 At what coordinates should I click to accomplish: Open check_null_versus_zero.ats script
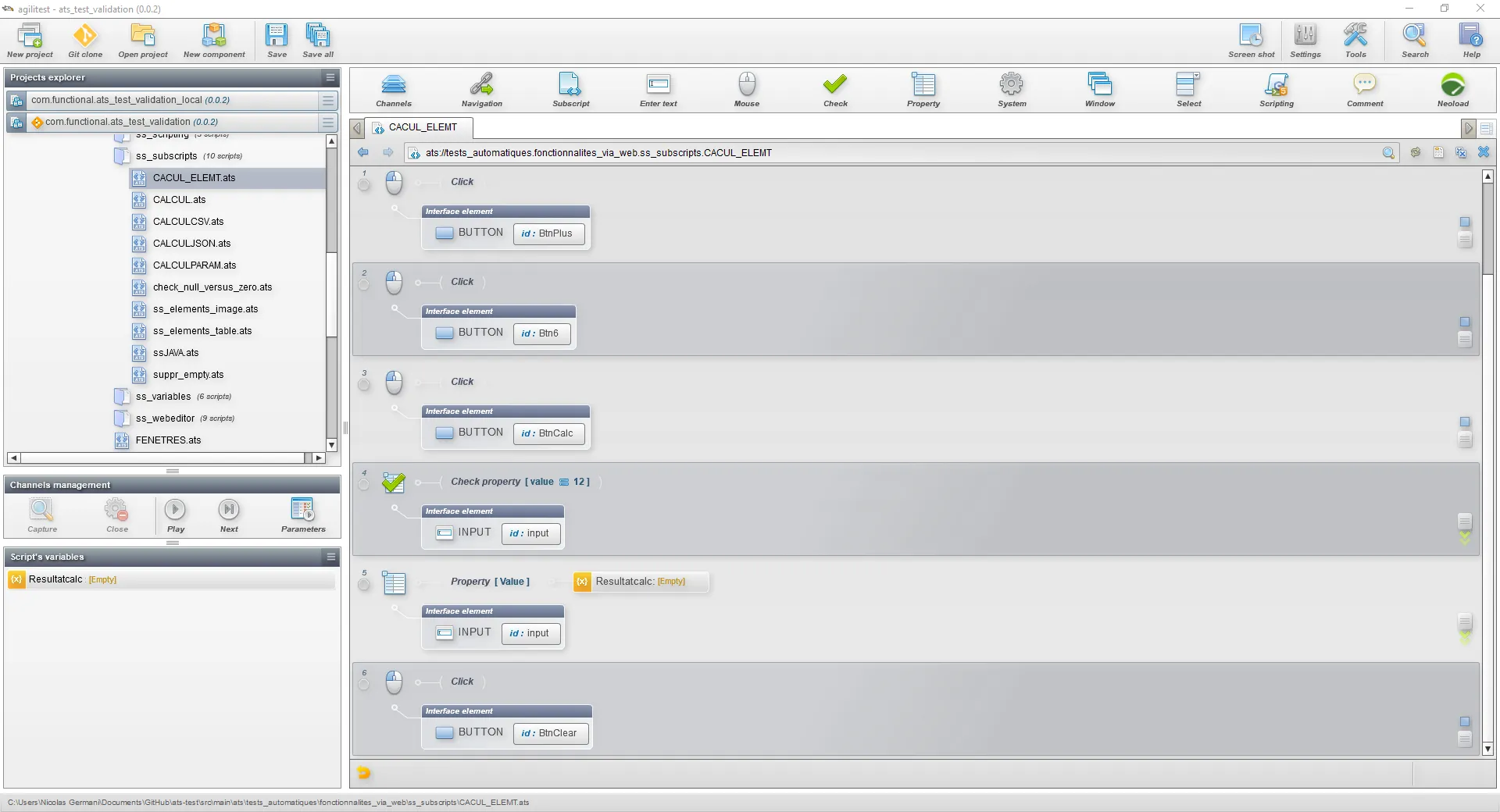(x=212, y=287)
